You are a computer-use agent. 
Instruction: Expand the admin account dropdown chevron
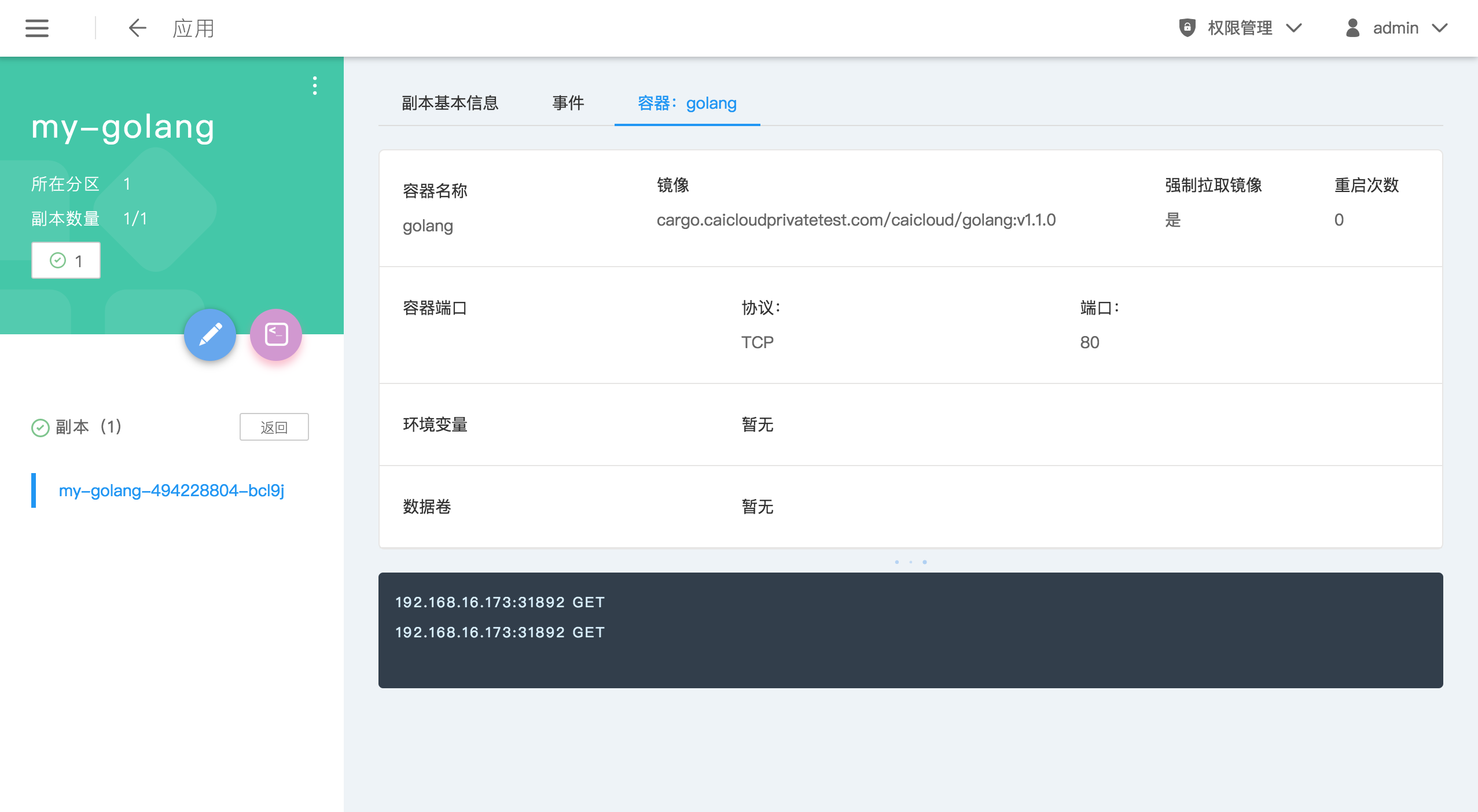(x=1439, y=28)
